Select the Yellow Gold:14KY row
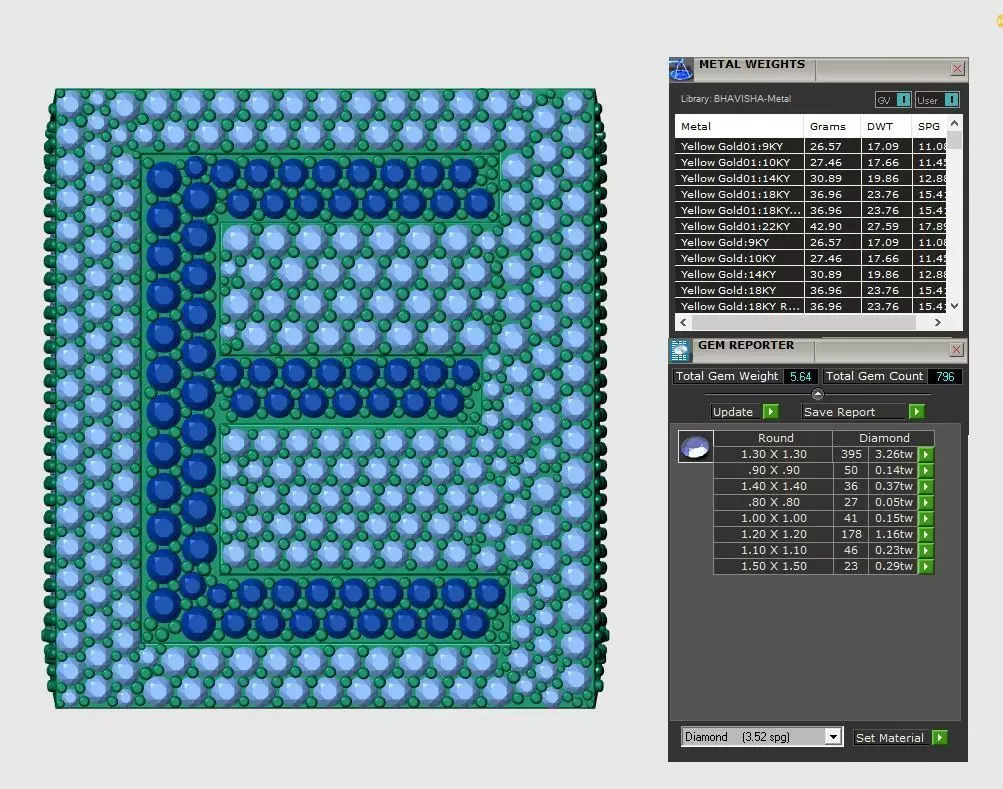The image size is (1003, 789). point(810,275)
